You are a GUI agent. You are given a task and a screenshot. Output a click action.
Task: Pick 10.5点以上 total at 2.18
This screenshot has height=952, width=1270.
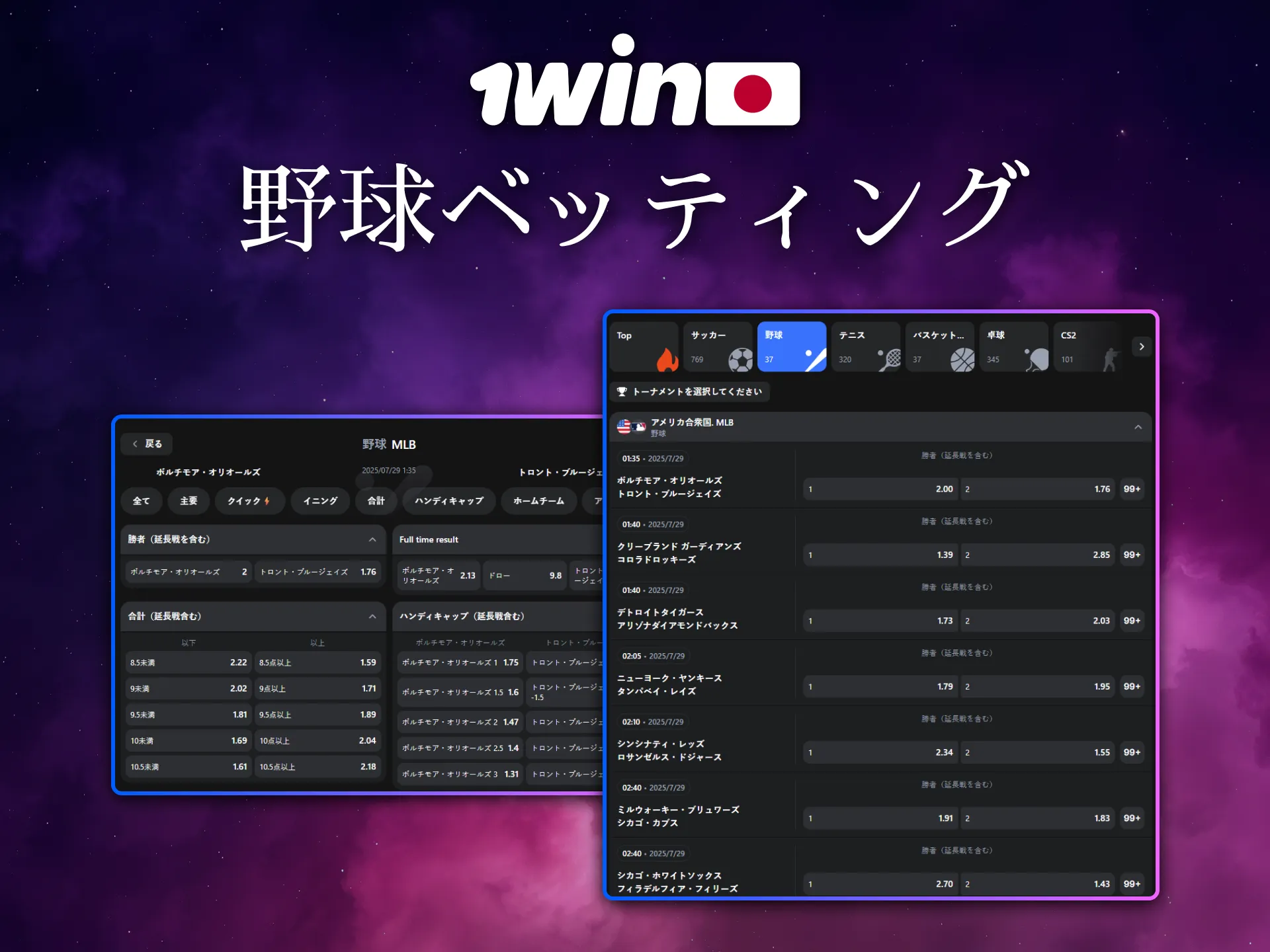point(317,767)
